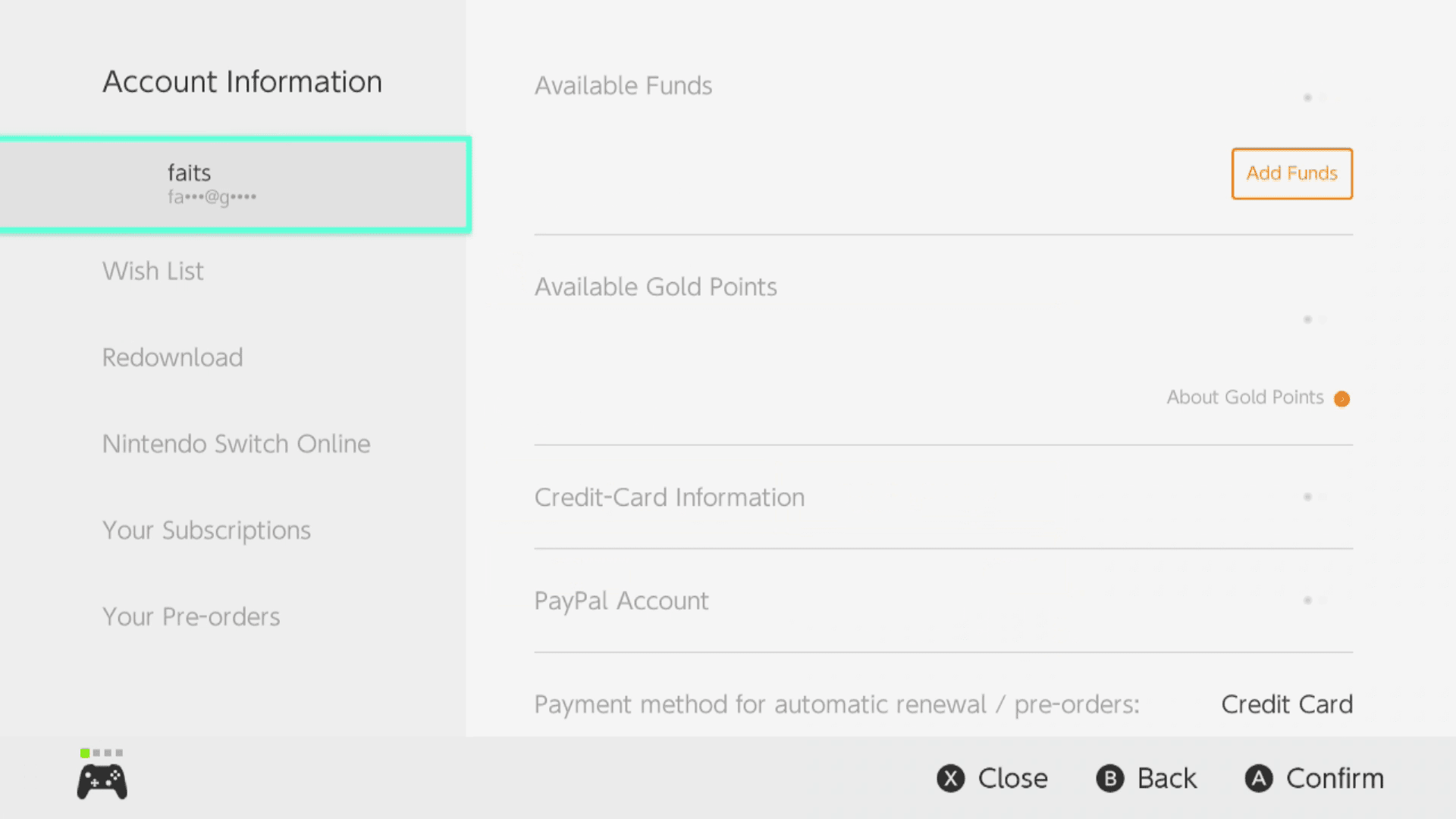Screen dimensions: 1456x819
Task: Expand Credit-Card Information section
Action: pos(943,497)
